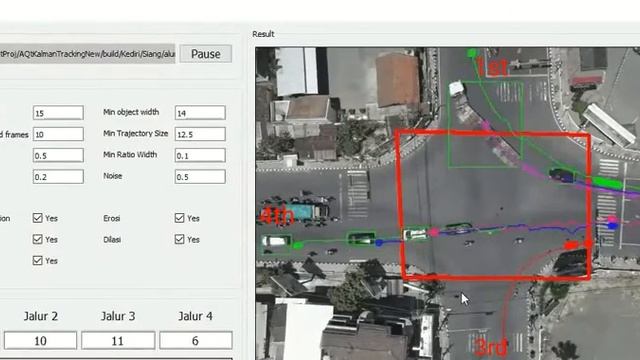Edit the Min Ratio Width field
Viewport: 640px width, 360px height.
(x=200, y=156)
